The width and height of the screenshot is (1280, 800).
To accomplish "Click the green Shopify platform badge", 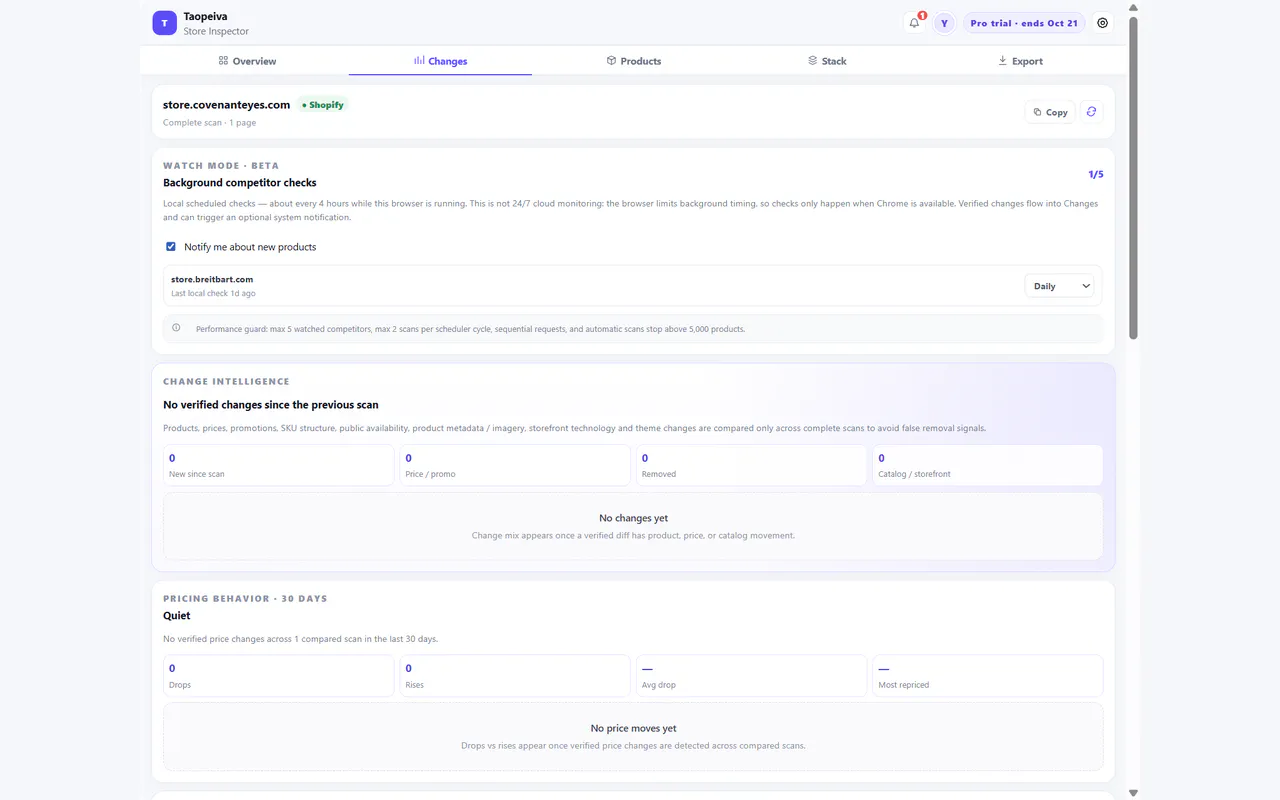I will 323,105.
